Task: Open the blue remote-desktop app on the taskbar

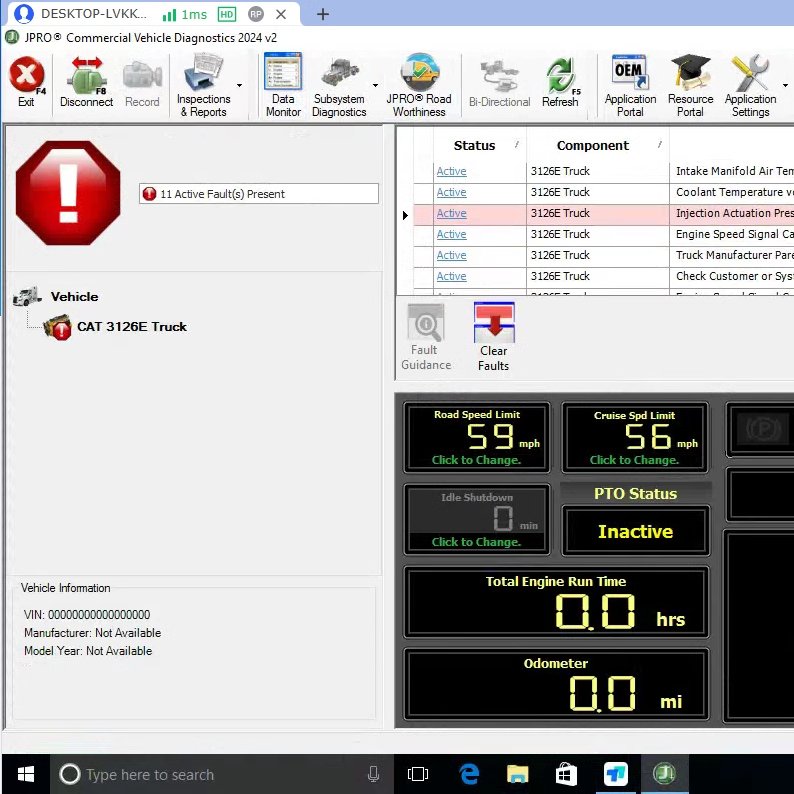Action: coord(616,774)
